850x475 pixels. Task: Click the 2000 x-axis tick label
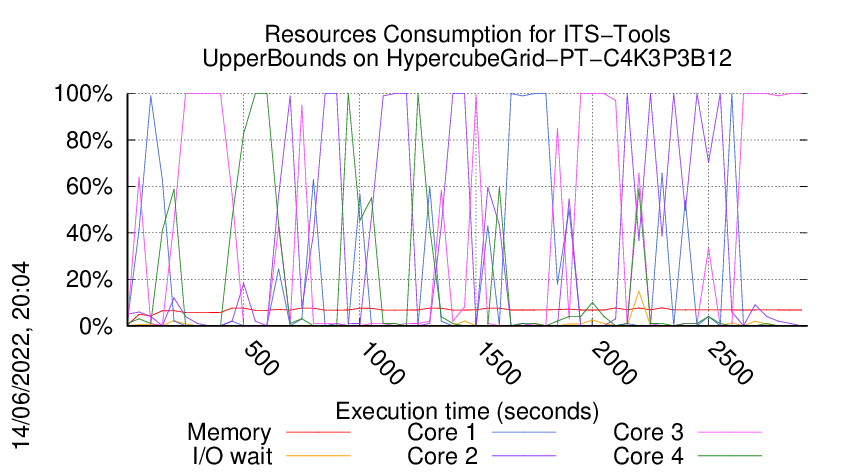614,363
